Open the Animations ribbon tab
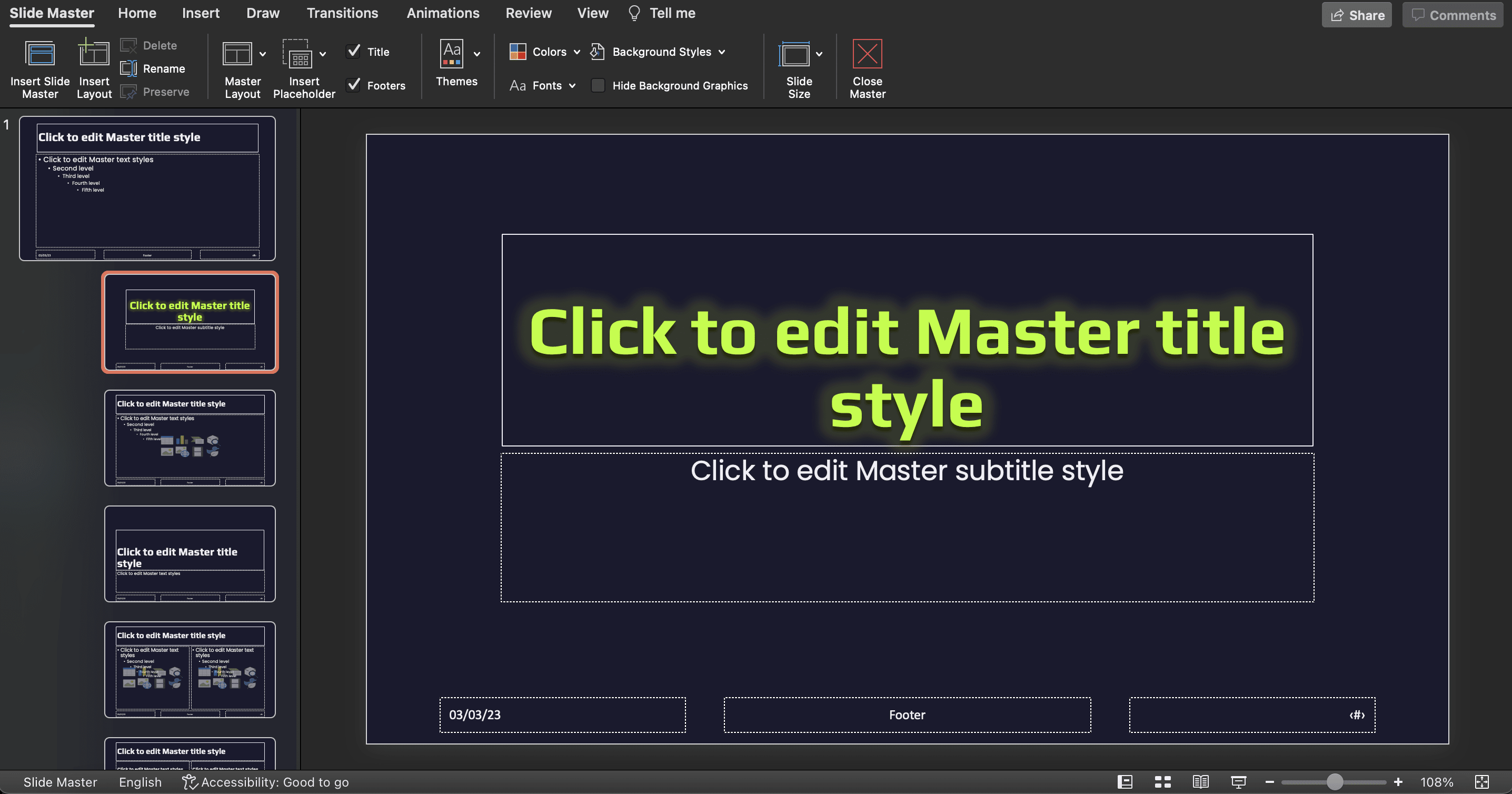 (443, 13)
